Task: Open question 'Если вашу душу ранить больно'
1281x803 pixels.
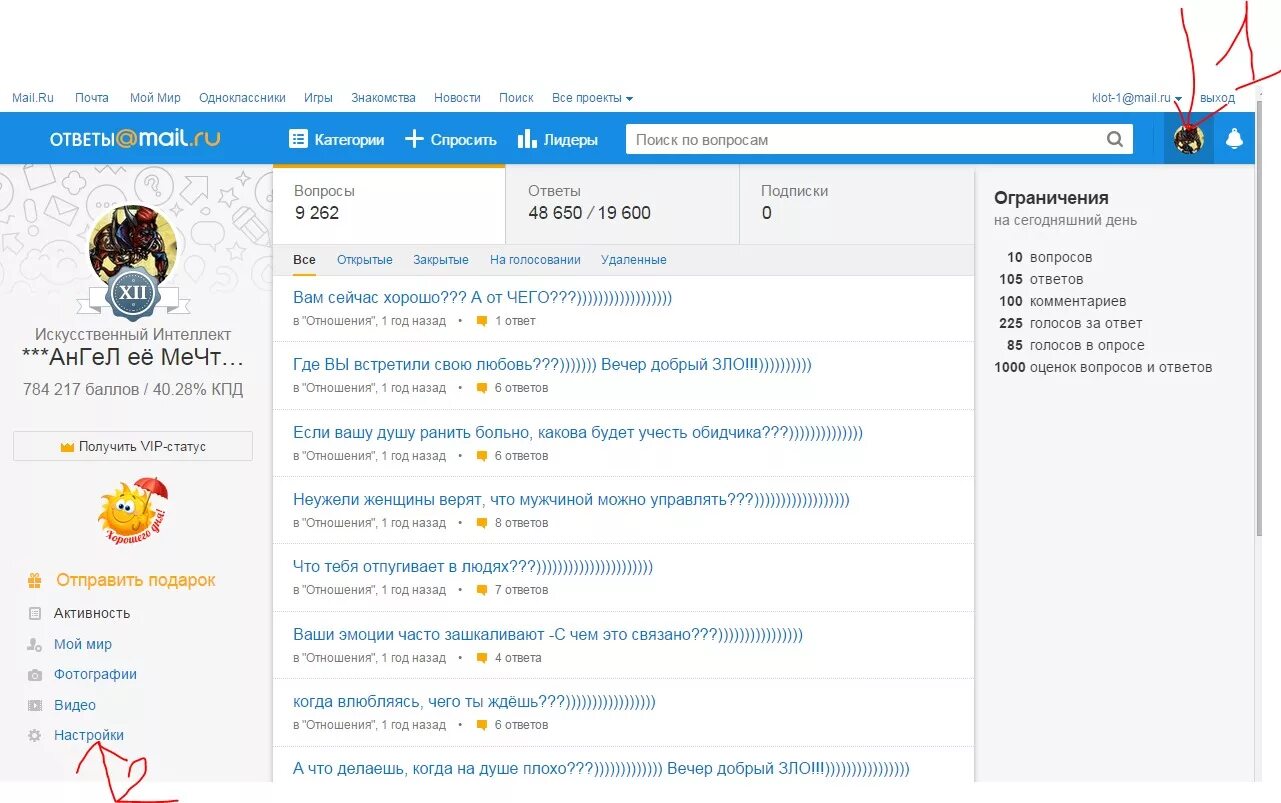Action: coord(578,433)
